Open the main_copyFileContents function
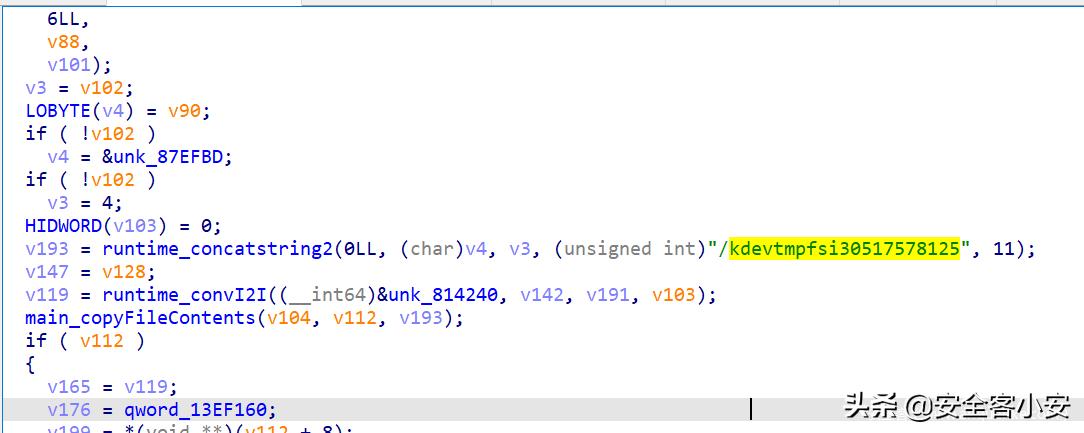 point(140,317)
